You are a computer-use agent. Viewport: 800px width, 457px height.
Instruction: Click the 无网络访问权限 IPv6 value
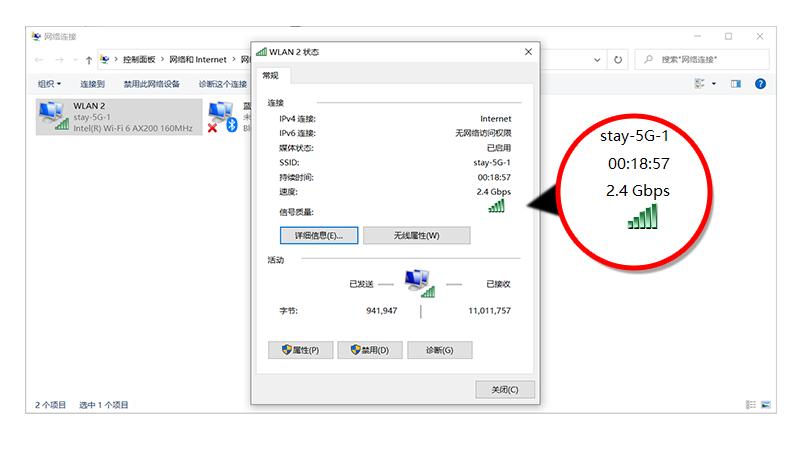pos(483,133)
